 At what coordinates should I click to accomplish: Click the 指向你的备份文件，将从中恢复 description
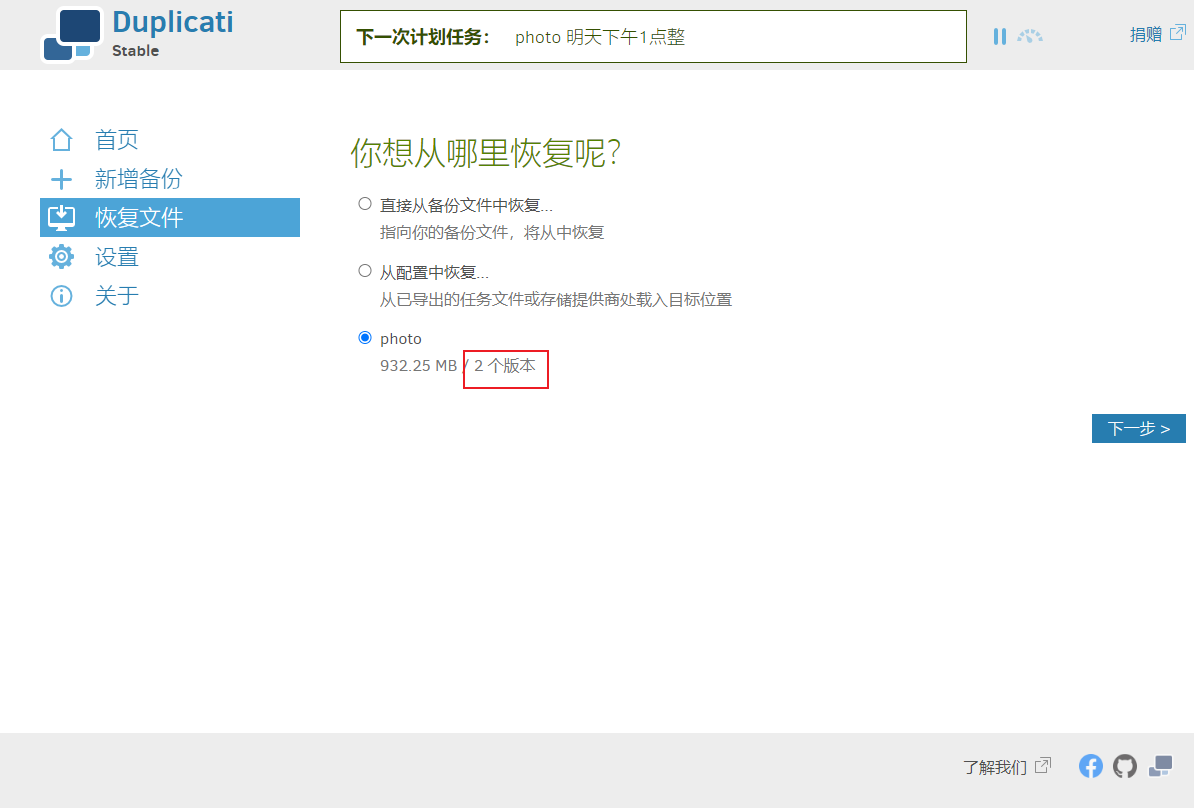(x=492, y=232)
